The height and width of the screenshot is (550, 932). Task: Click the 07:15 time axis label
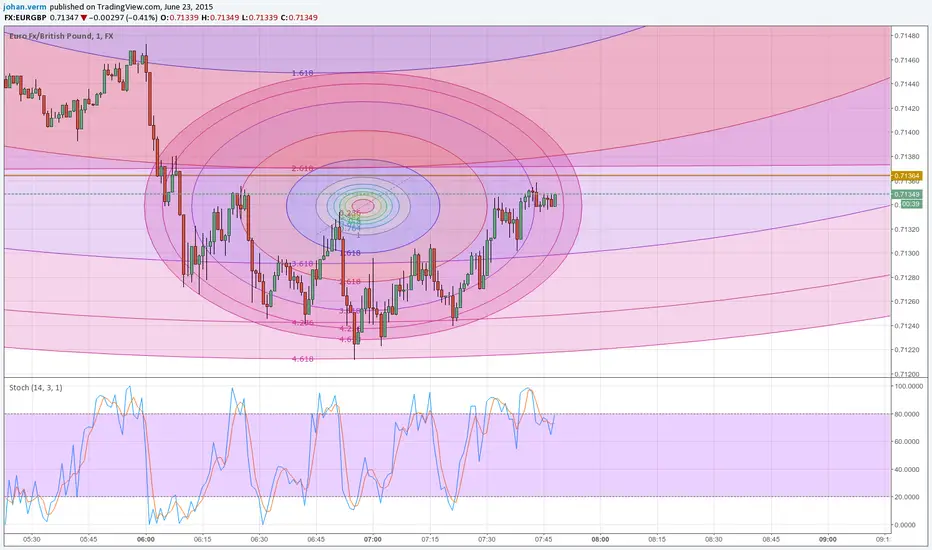click(430, 539)
